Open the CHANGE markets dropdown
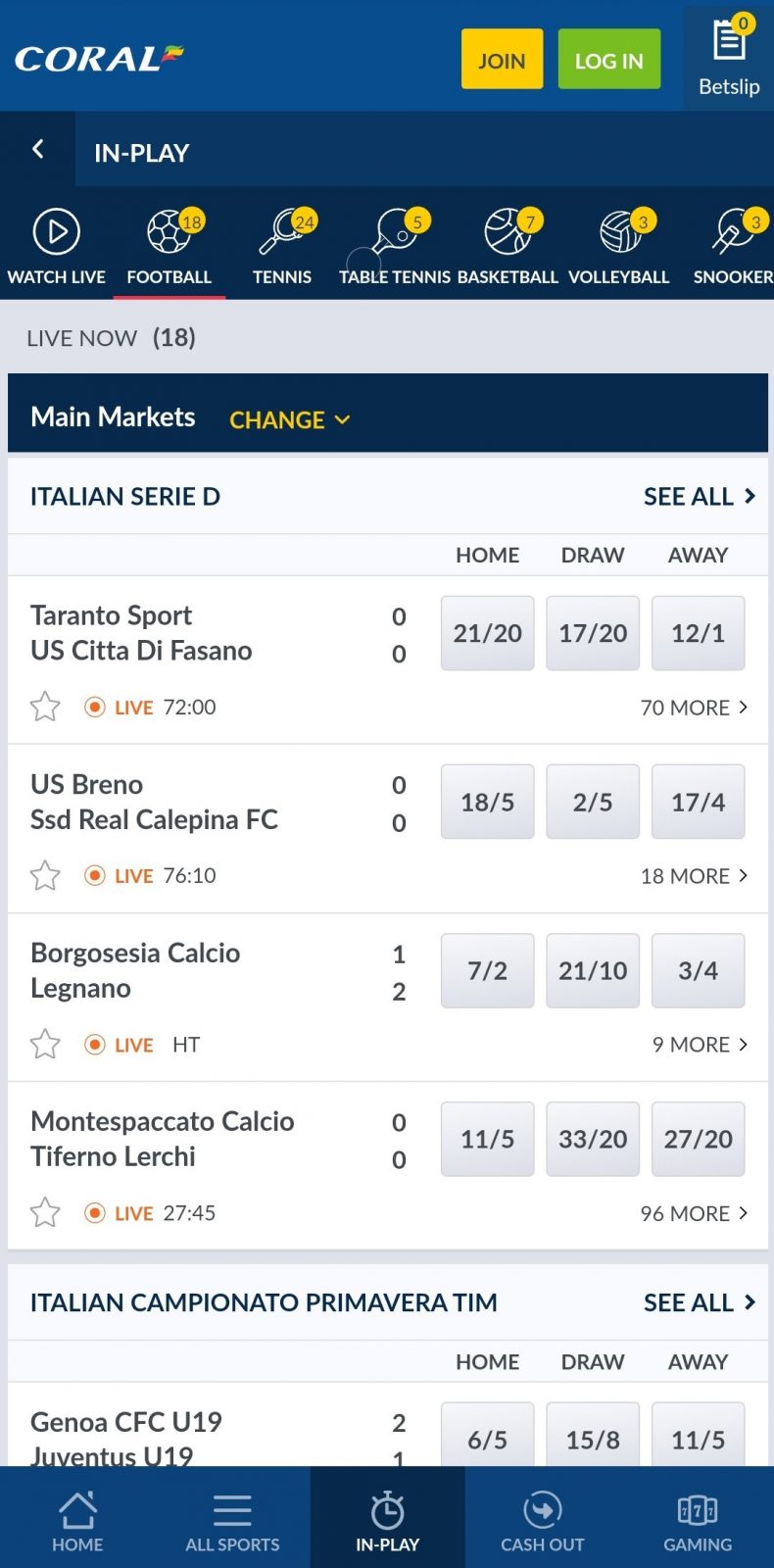Viewport: 774px width, 1568px height. click(289, 419)
